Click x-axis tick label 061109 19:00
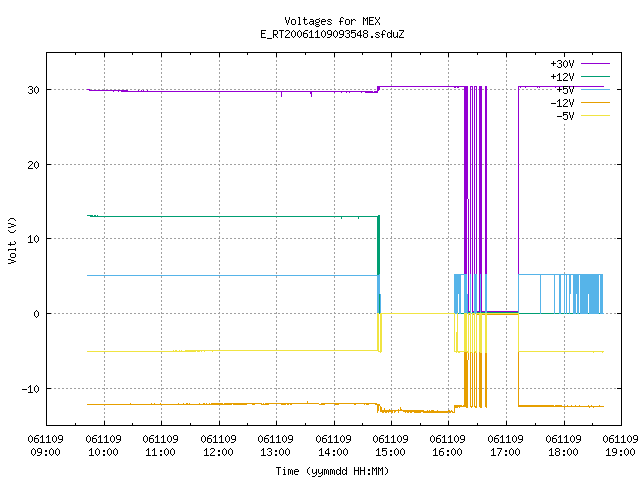 pyautogui.click(x=620, y=446)
